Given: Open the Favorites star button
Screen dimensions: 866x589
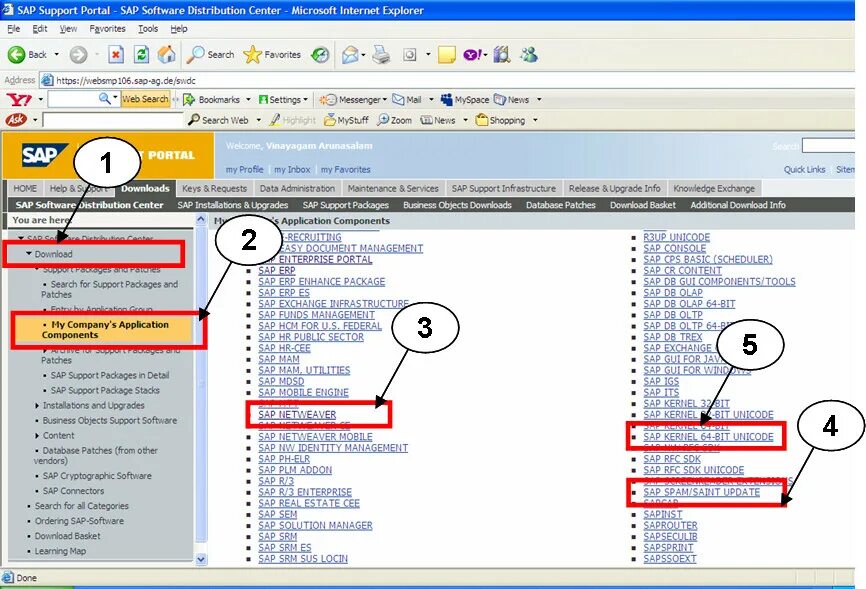Looking at the screenshot, I should (x=272, y=54).
